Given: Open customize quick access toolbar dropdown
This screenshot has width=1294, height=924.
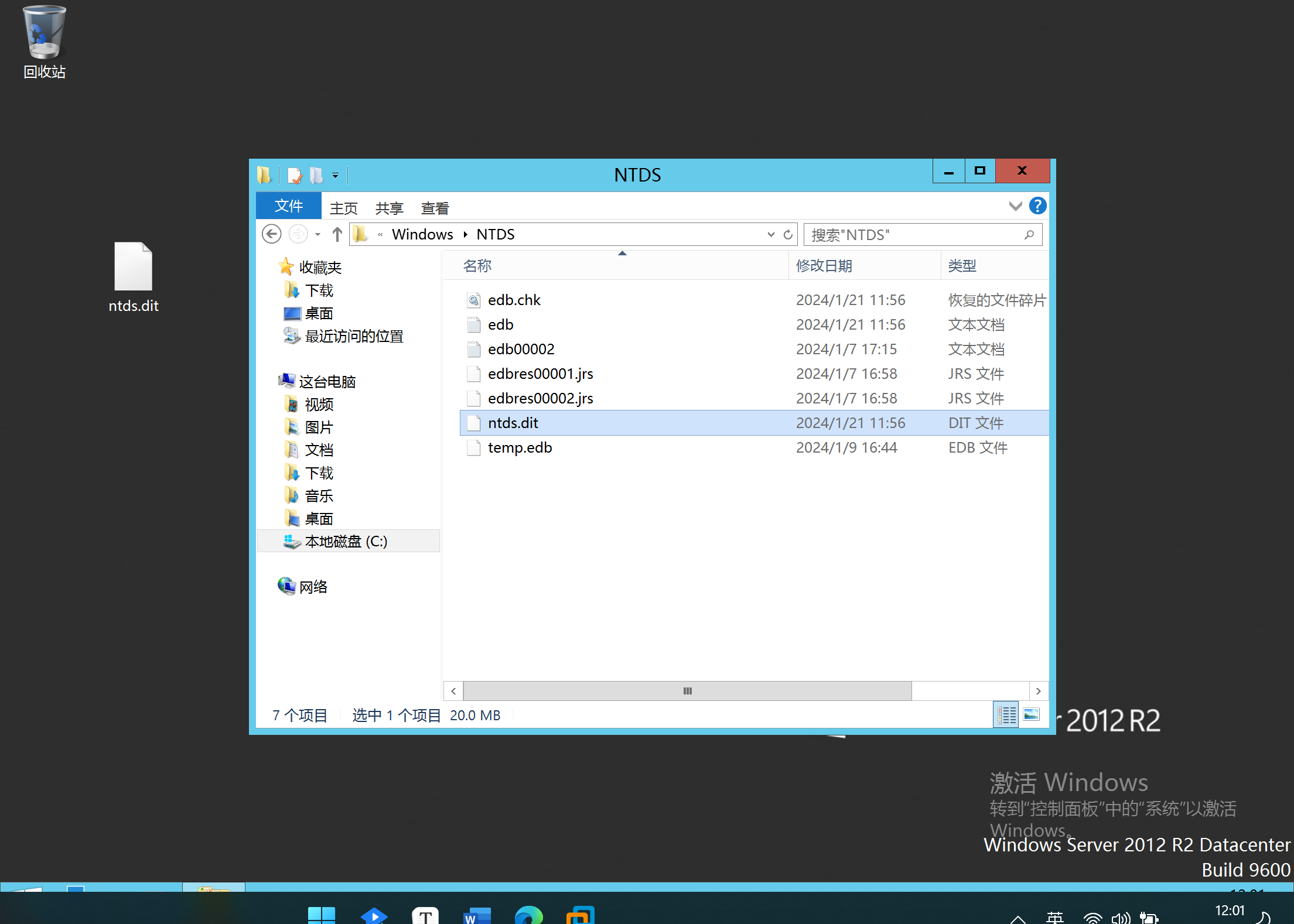Looking at the screenshot, I should click(x=335, y=175).
